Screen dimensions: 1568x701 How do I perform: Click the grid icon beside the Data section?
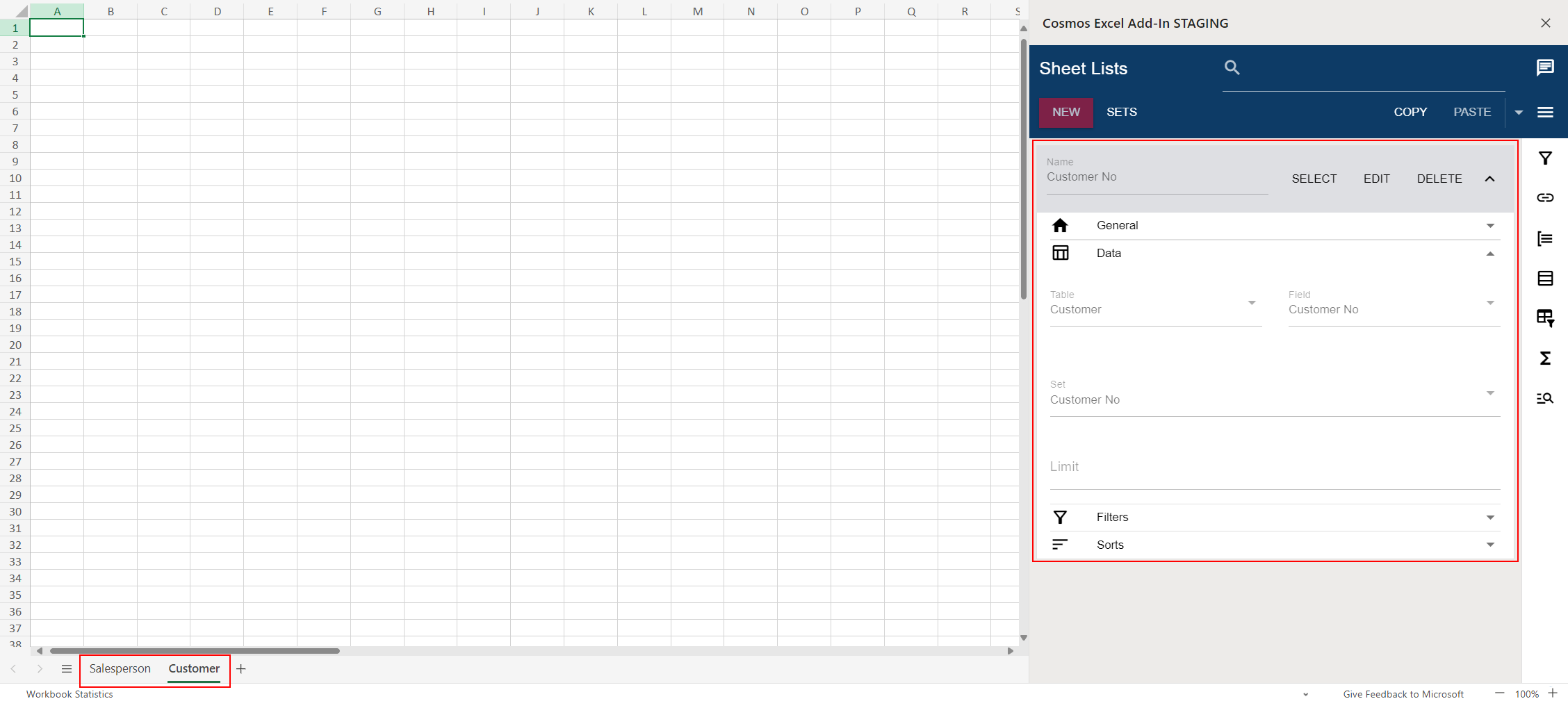tap(1061, 252)
